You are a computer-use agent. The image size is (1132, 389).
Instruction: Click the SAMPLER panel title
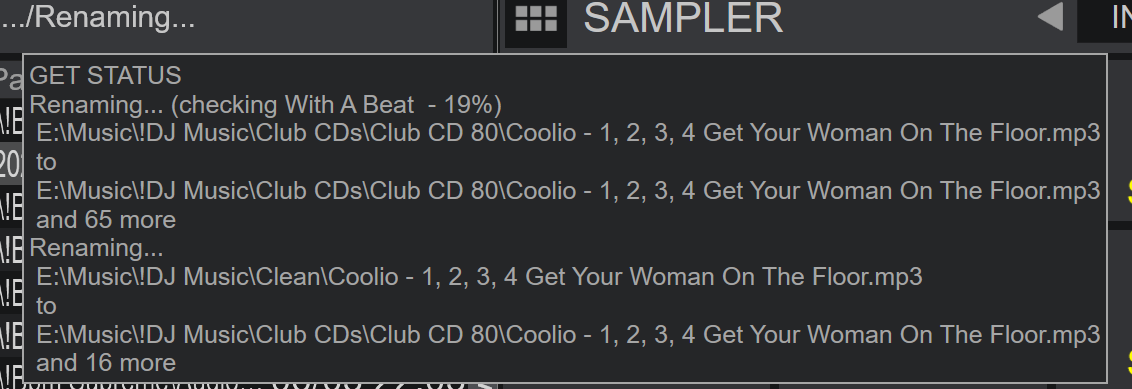pyautogui.click(x=683, y=17)
